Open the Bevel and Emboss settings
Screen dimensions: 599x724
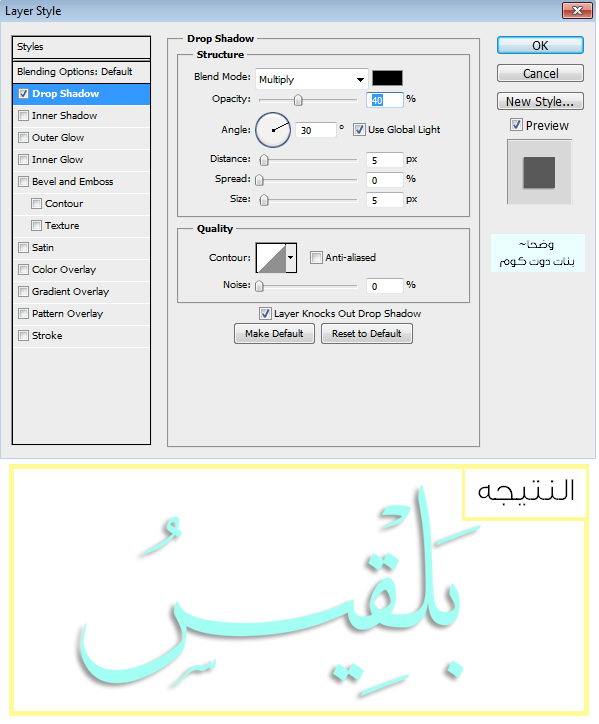pos(73,181)
